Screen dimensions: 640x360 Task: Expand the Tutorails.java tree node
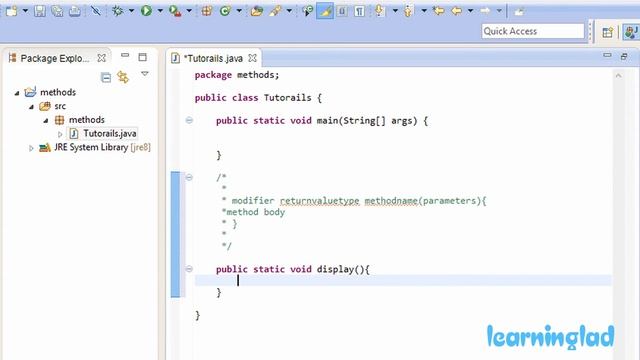click(x=60, y=134)
